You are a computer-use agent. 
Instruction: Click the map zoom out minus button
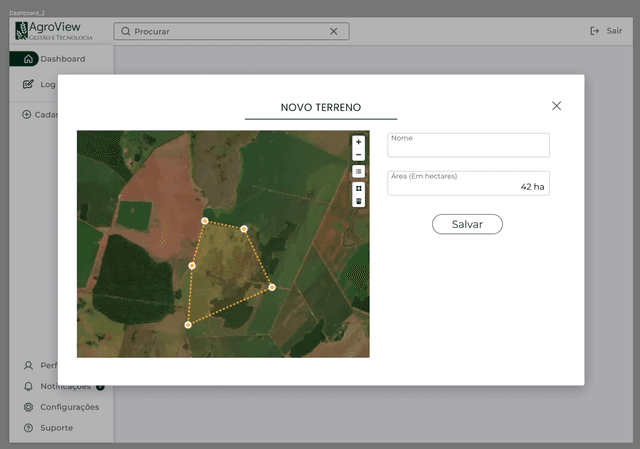click(x=358, y=155)
